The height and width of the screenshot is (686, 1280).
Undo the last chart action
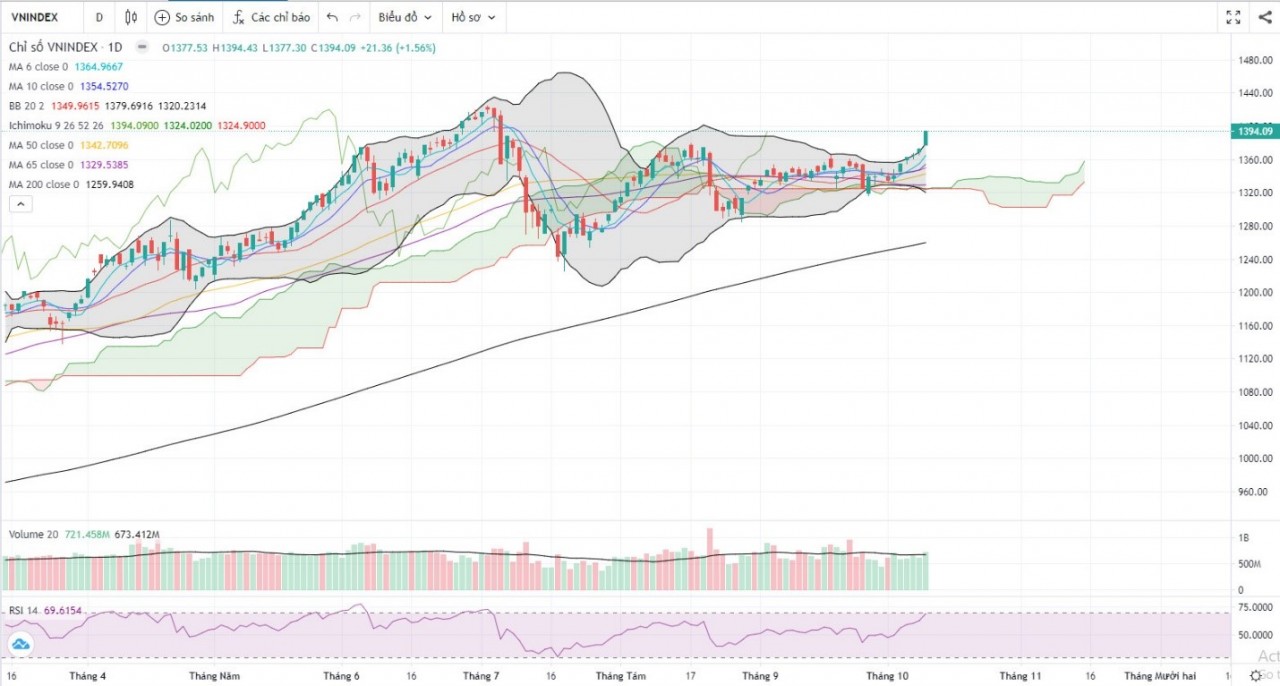point(332,17)
